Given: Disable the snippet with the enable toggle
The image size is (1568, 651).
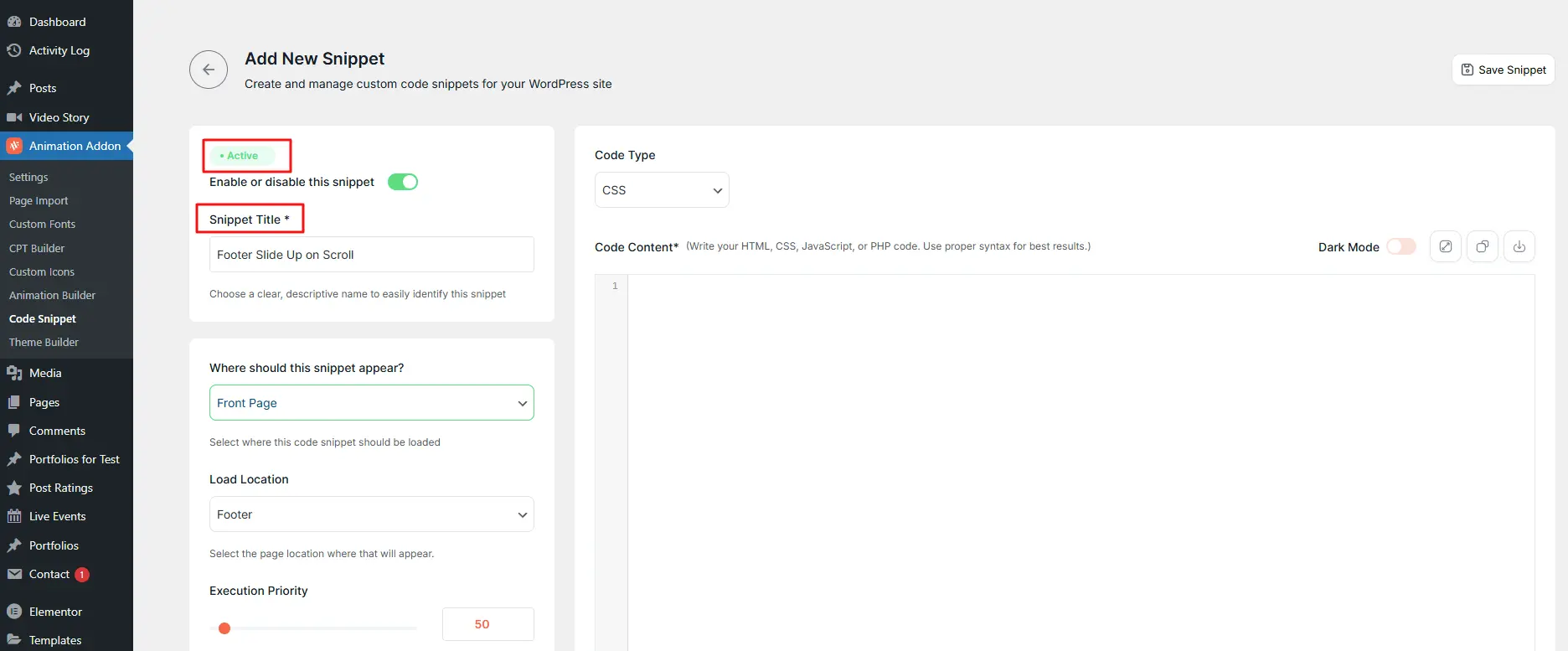Looking at the screenshot, I should click(402, 182).
